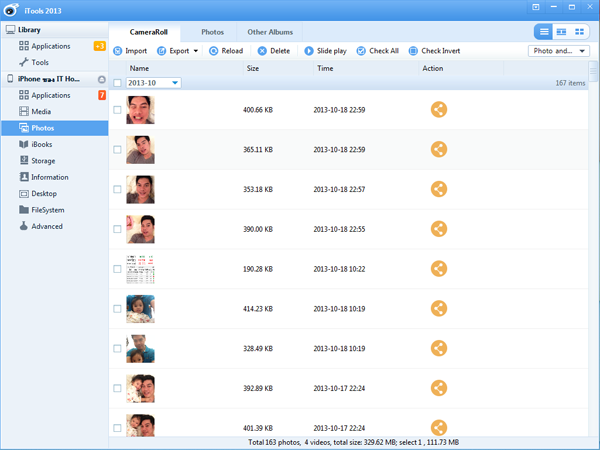
Task: Tick the checkbox for 365.11 KB photo
Action: coord(117,150)
